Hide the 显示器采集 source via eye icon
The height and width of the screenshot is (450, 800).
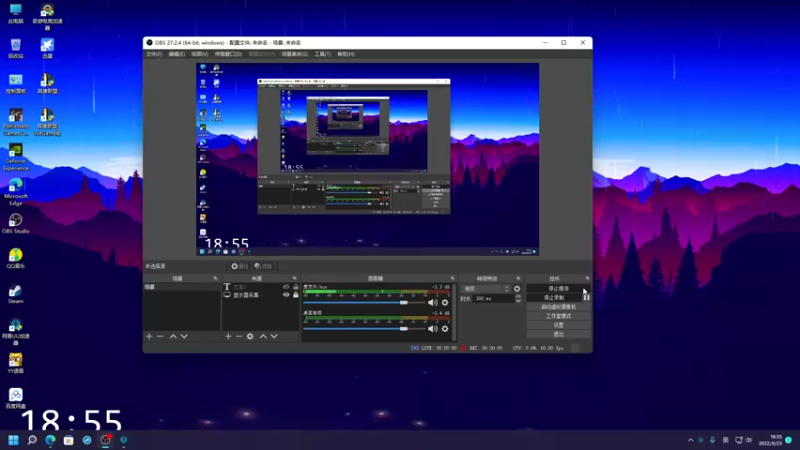pyautogui.click(x=286, y=295)
